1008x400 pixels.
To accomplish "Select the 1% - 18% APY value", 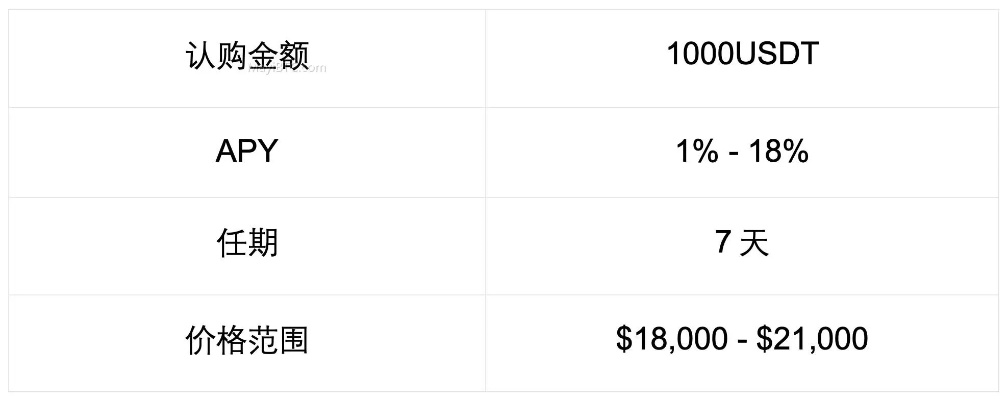I will [x=742, y=152].
